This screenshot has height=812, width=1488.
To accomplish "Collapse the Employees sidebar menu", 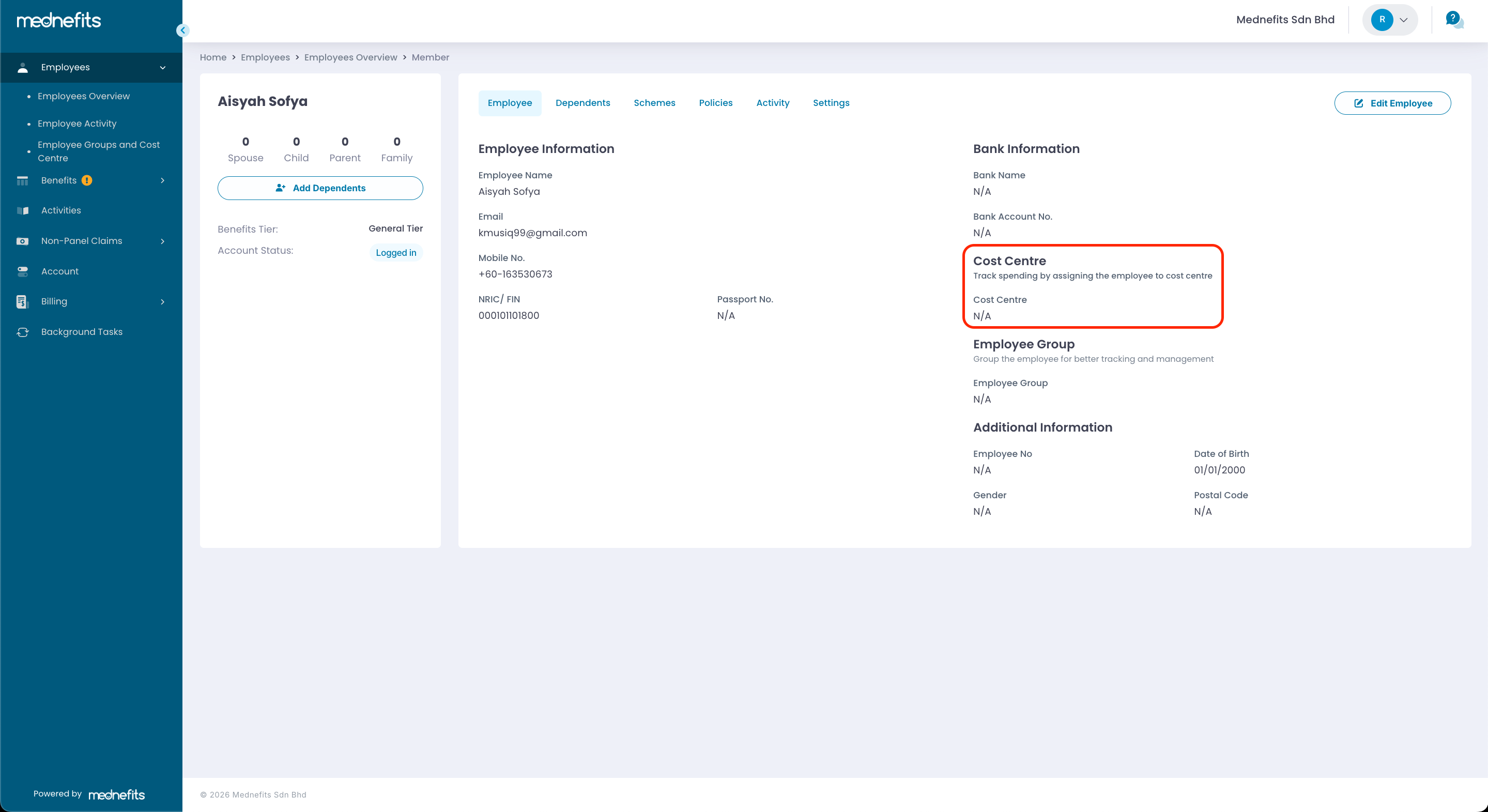I will 163,68.
